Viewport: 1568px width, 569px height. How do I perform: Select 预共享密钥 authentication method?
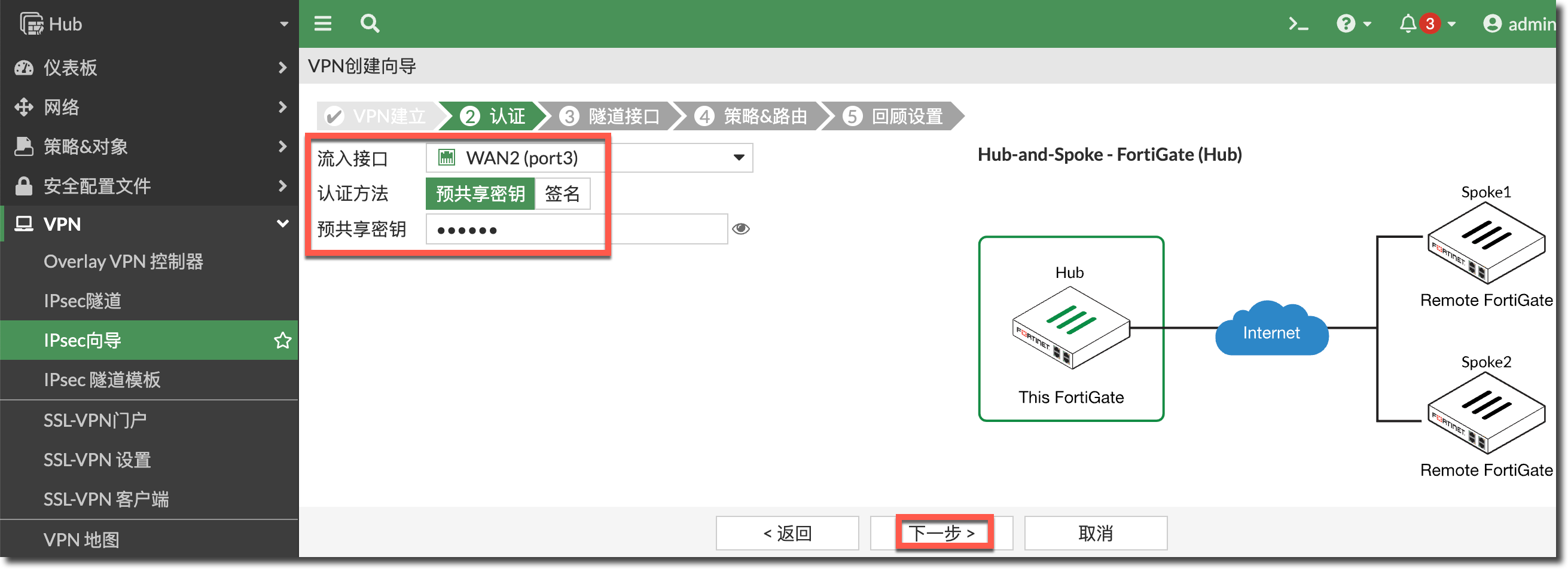click(480, 194)
